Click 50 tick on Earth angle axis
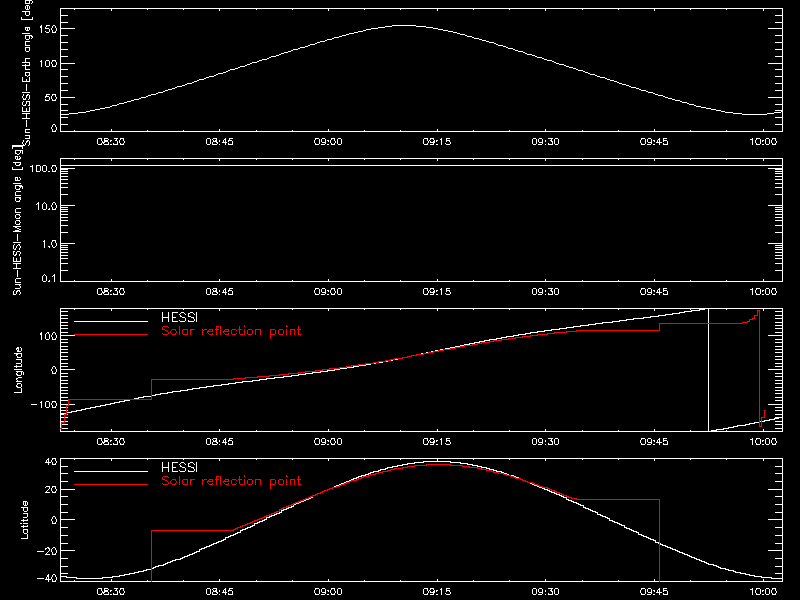 (x=51, y=97)
